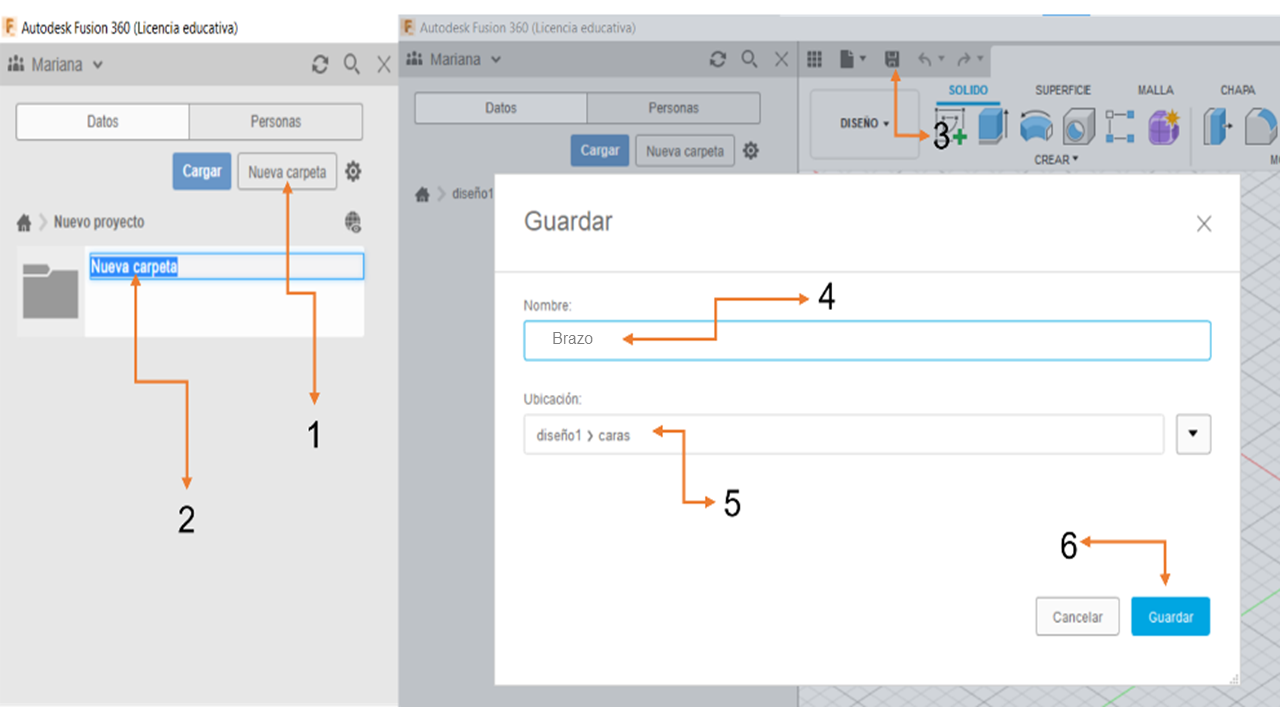Click the globe-with-eye icon beside Nuevo proyecto
Viewport: 1280px width, 720px height.
(x=352, y=222)
